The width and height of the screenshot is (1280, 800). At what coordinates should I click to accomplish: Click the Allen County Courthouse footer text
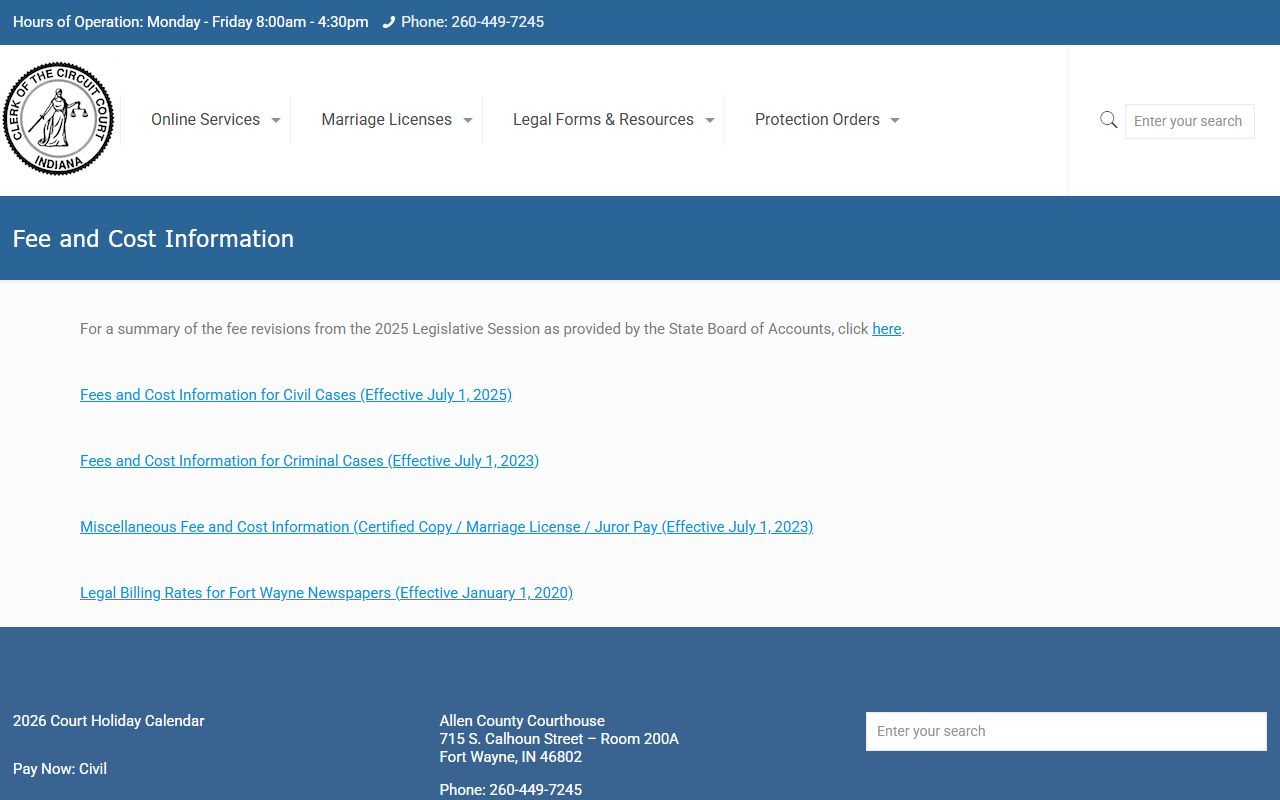click(x=522, y=721)
